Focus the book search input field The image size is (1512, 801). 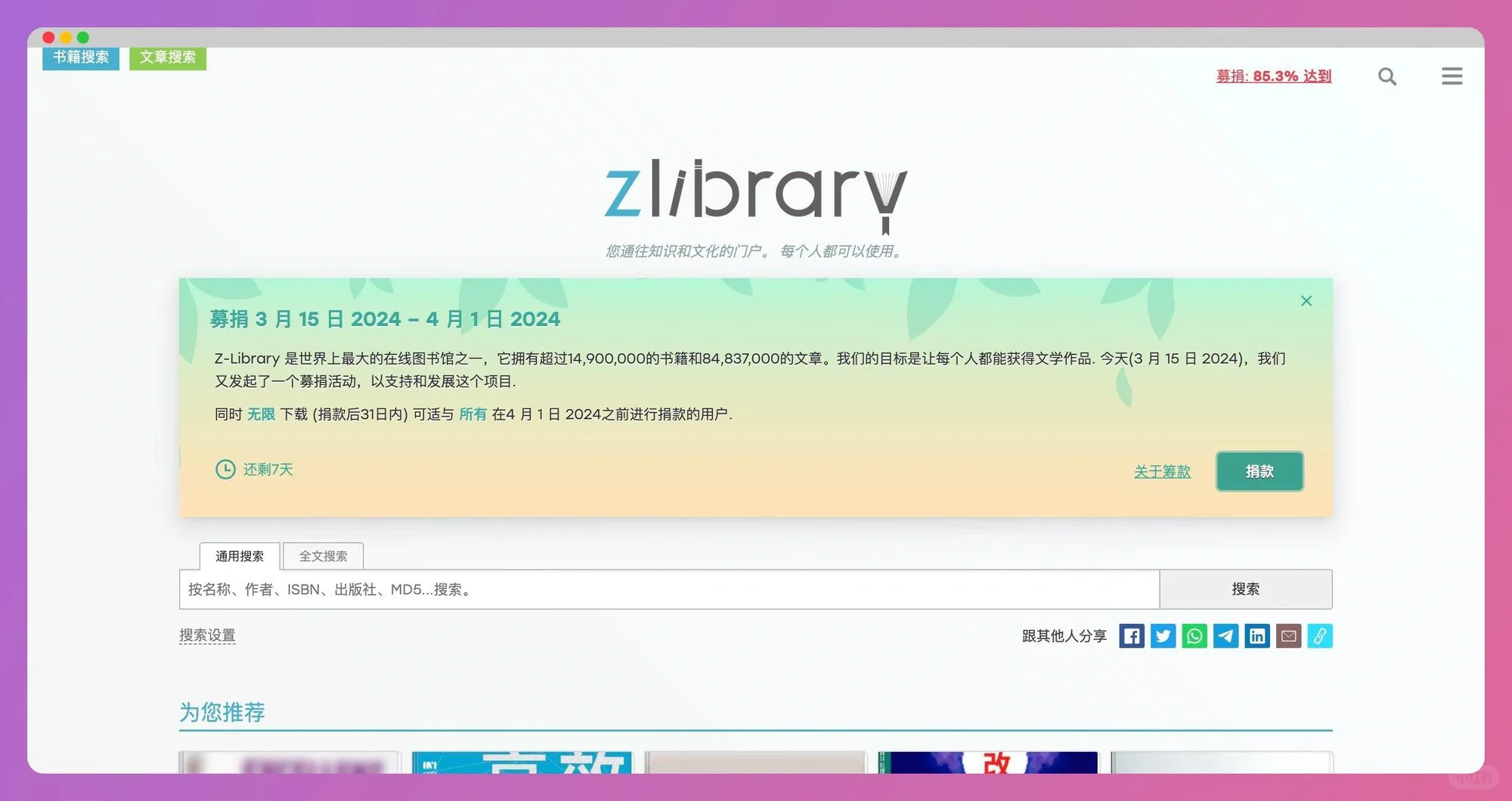coord(669,589)
